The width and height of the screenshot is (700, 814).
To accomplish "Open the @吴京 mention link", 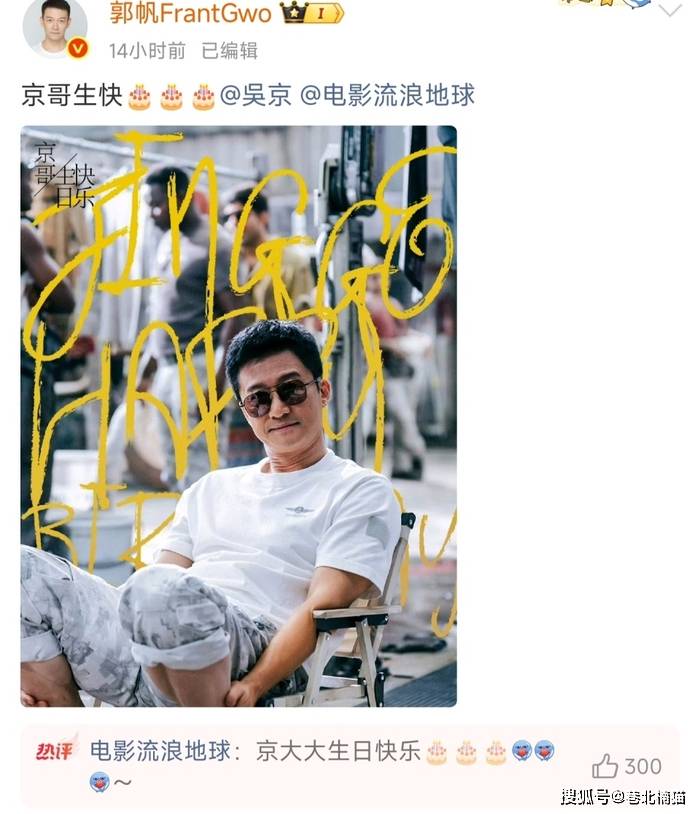I will 255,96.
